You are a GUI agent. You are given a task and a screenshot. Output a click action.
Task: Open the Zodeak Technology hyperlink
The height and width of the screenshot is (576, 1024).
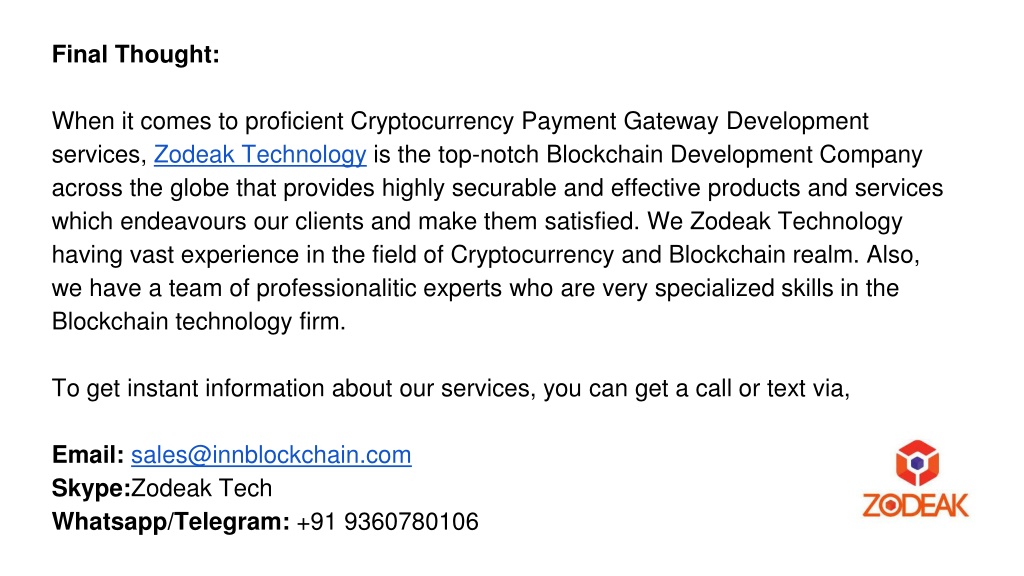260,155
